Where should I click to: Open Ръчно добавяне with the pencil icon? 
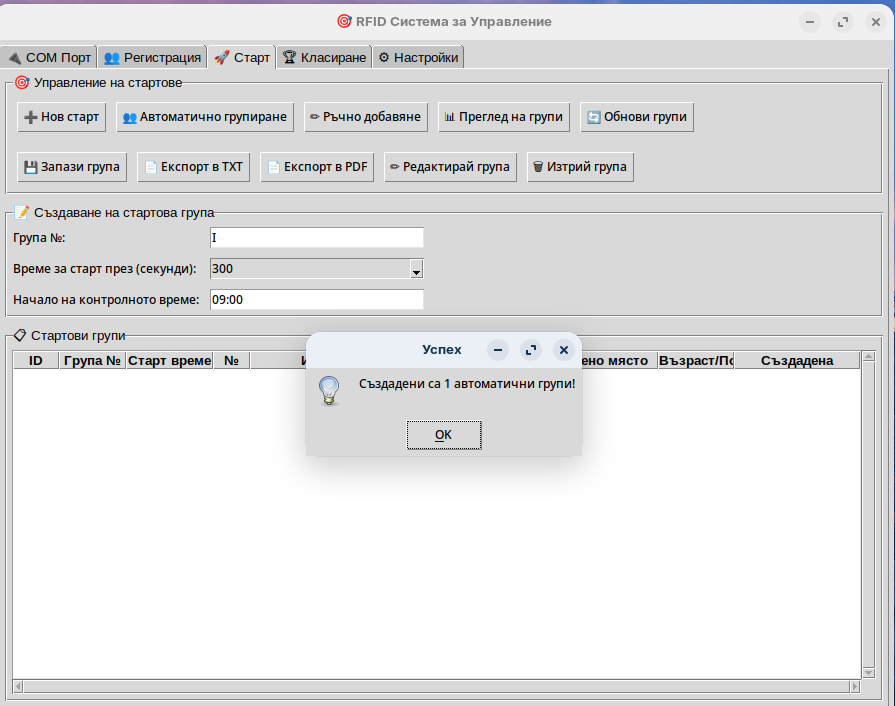coord(365,117)
